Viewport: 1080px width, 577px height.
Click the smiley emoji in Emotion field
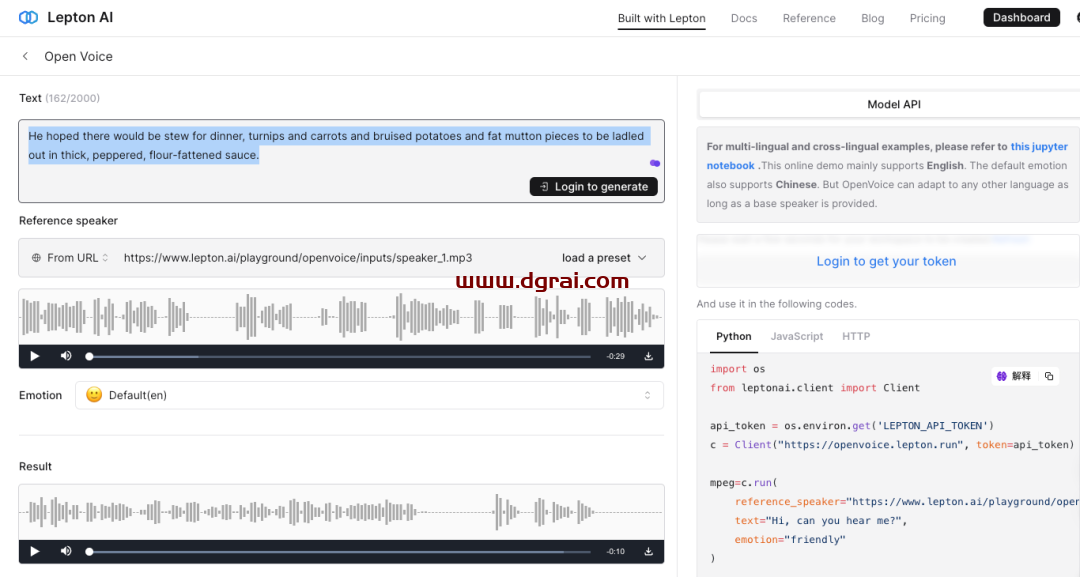[94, 395]
